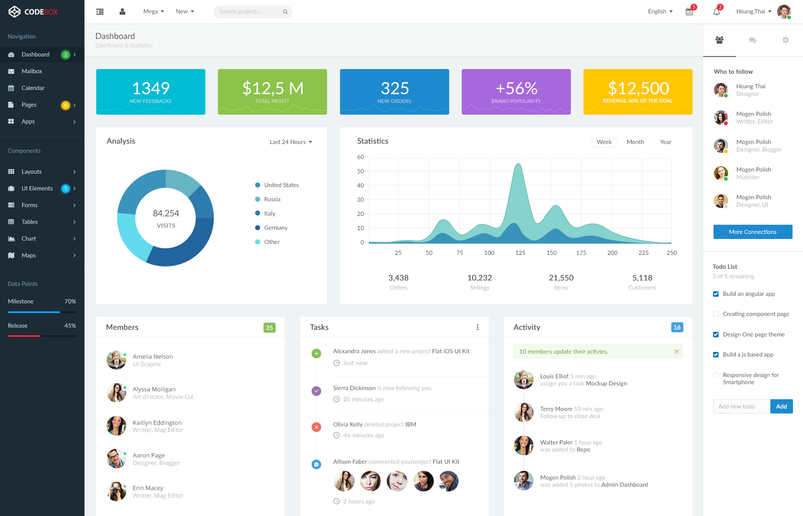This screenshot has width=803, height=516.
Task: Toggle the sidebar menu icon in top bar
Action: pos(100,11)
